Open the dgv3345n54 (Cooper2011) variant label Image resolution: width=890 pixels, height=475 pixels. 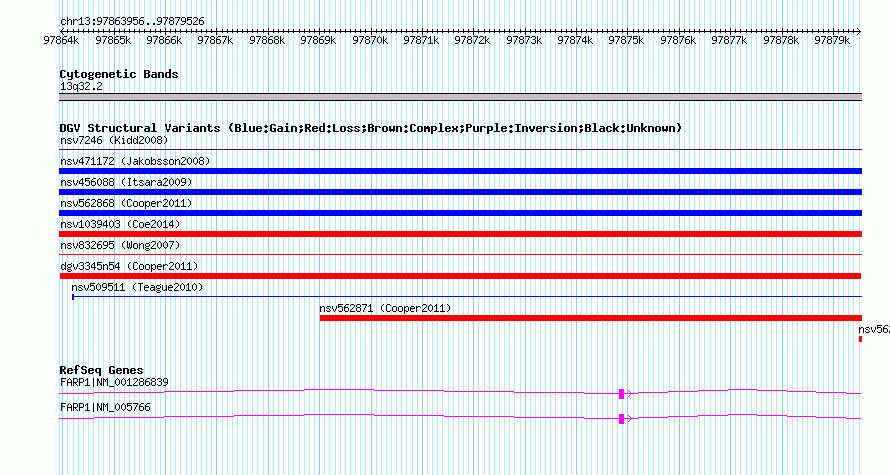129,266
